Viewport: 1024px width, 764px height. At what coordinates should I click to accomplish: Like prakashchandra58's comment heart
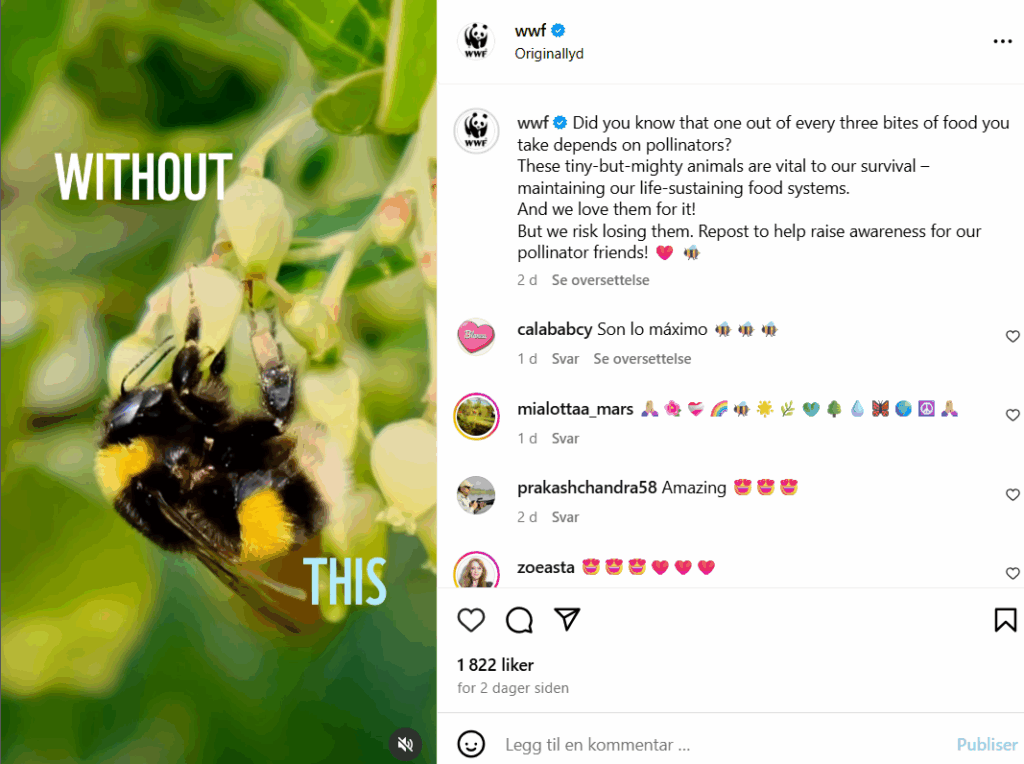1012,495
